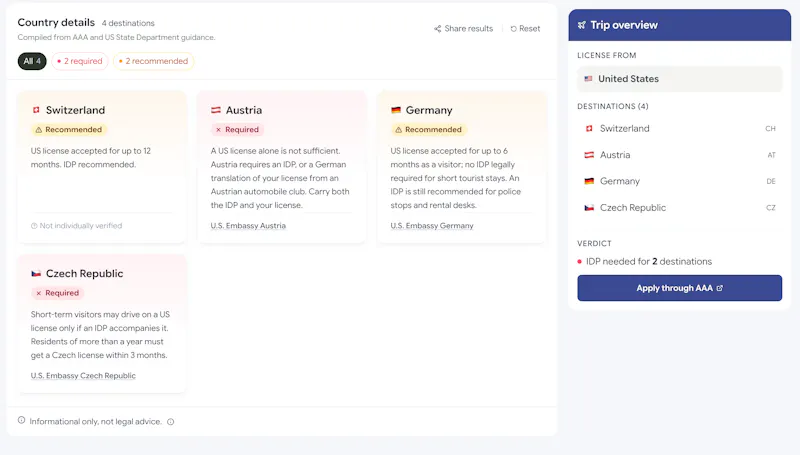800x455 pixels.
Task: Click the AT country code
Action: pyautogui.click(x=771, y=155)
